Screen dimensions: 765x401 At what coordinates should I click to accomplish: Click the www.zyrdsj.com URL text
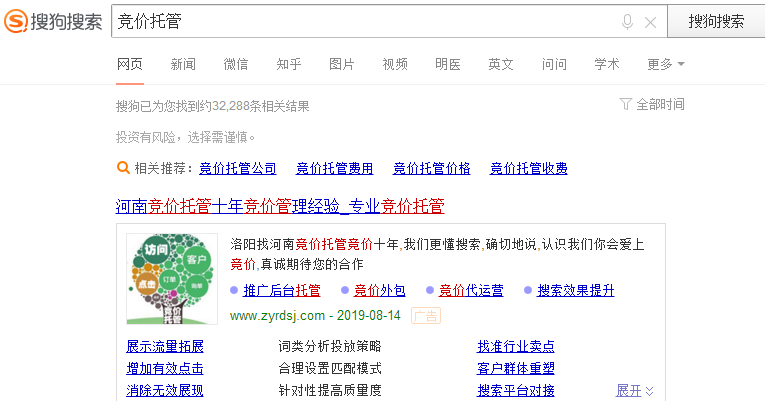point(277,316)
